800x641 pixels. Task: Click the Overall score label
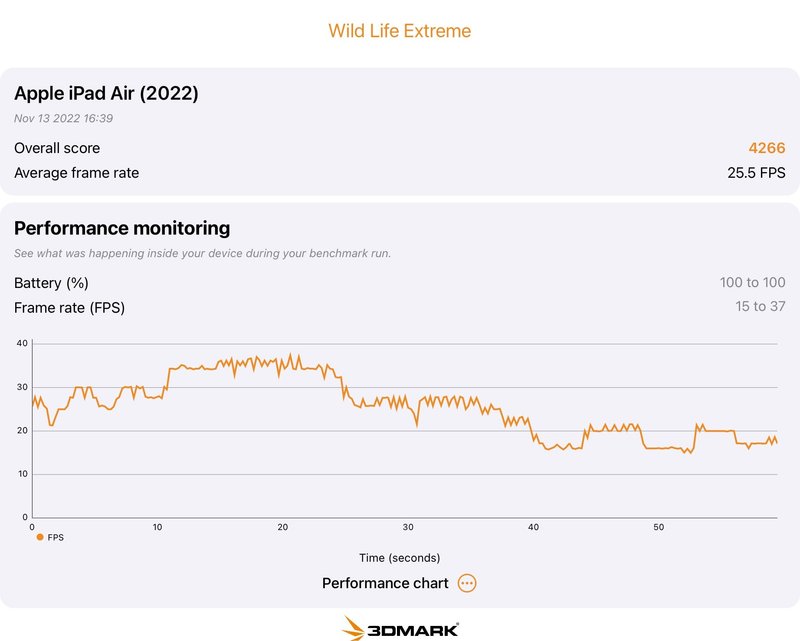pos(57,148)
